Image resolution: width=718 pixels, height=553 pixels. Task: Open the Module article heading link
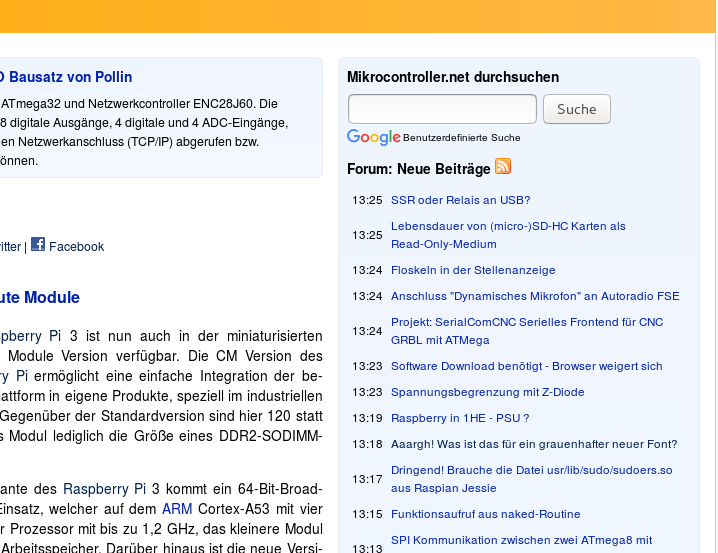click(x=40, y=298)
